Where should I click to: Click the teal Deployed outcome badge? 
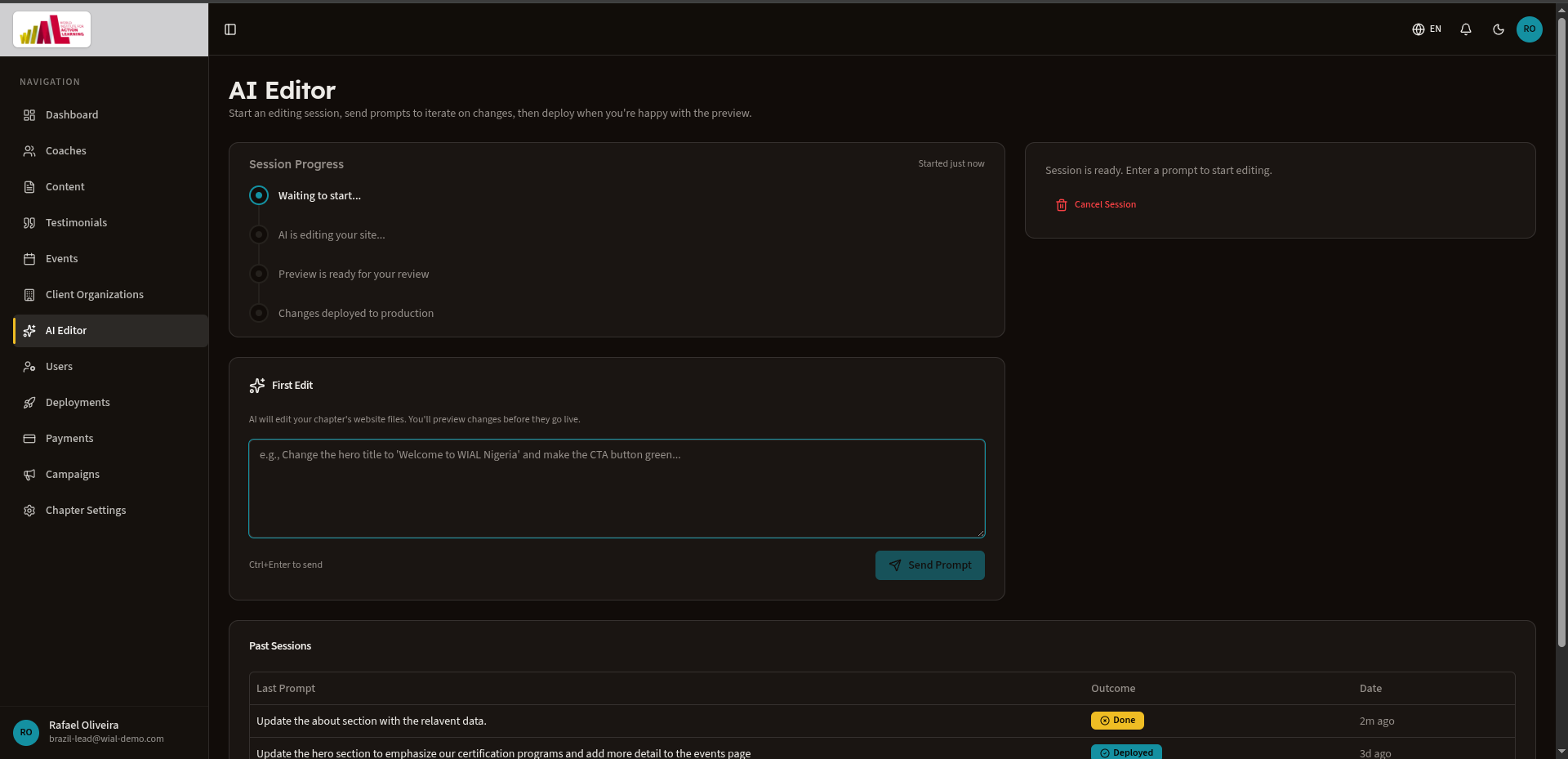tap(1126, 752)
